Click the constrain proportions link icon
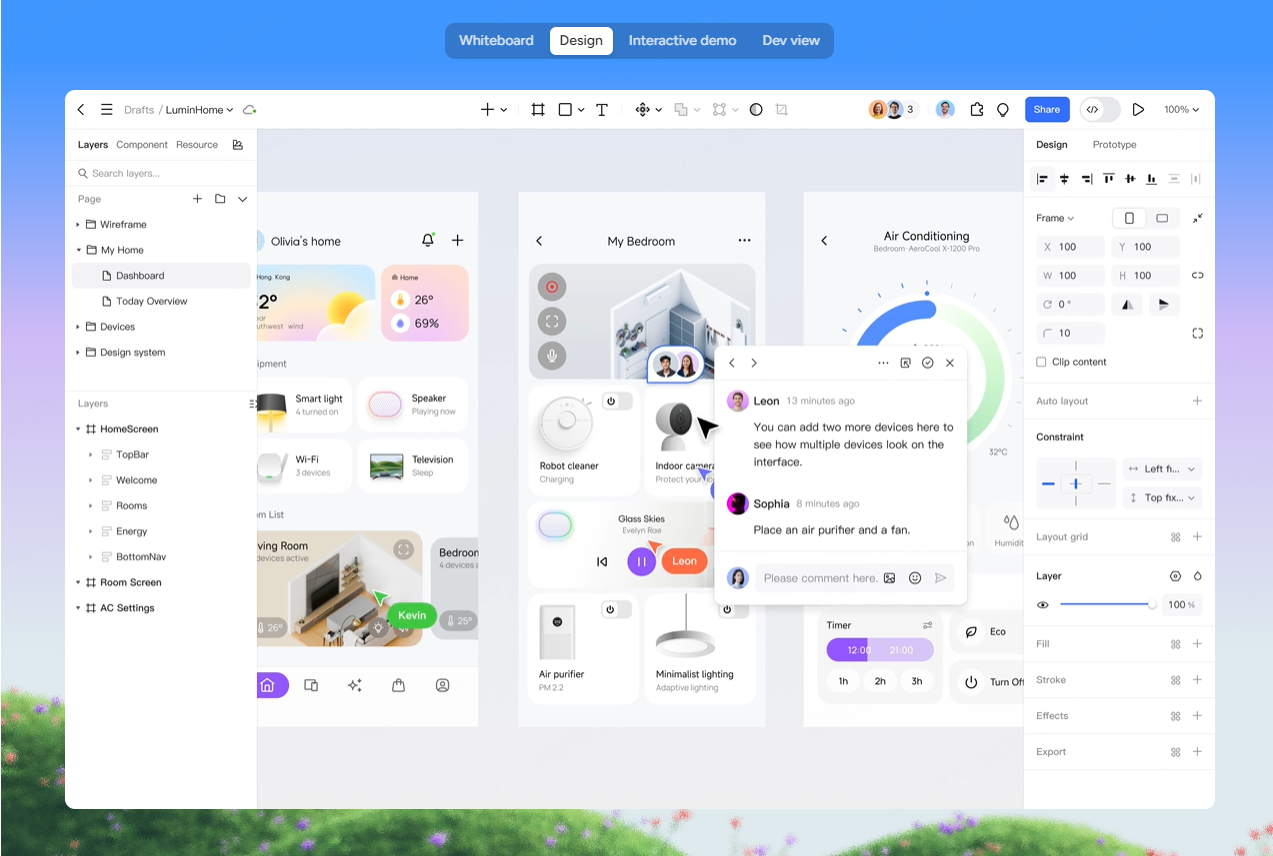Screen dimensions: 1273x856 (x=1198, y=275)
